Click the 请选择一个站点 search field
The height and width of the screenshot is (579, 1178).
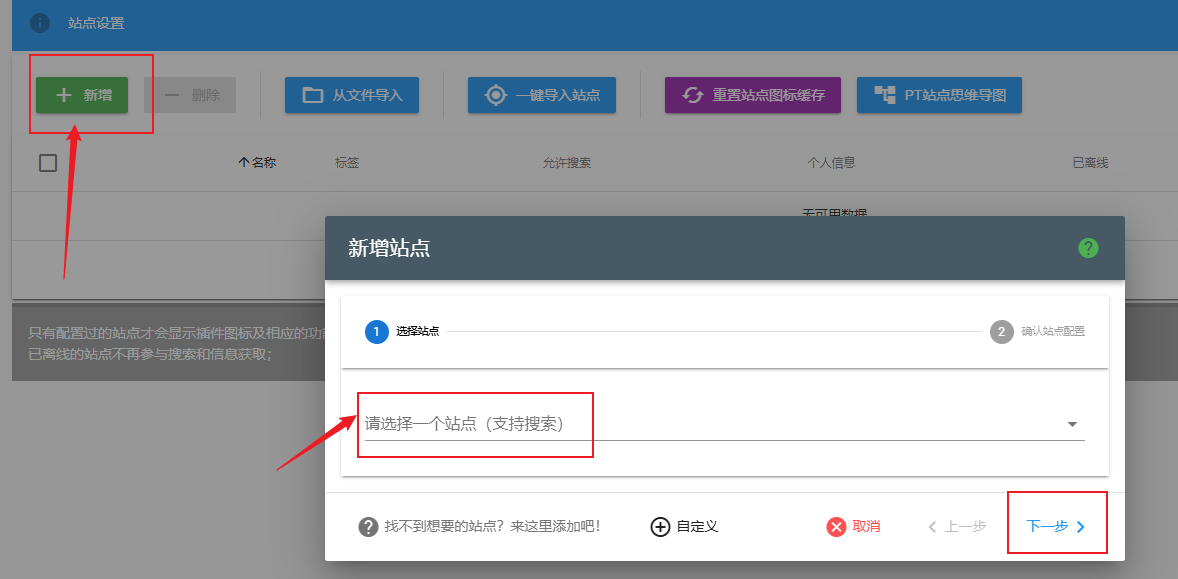(700, 424)
